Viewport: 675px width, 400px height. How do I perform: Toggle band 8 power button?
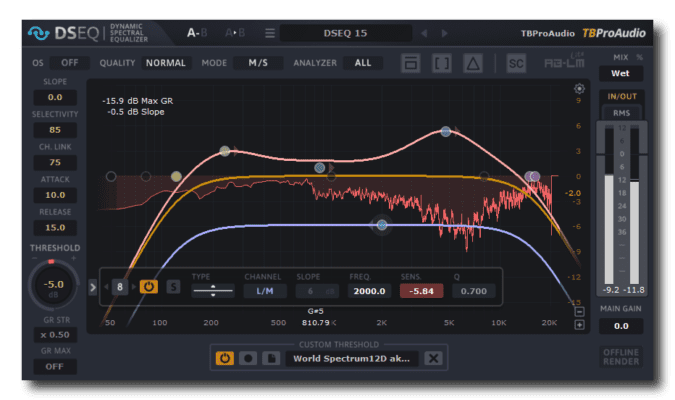pos(149,287)
